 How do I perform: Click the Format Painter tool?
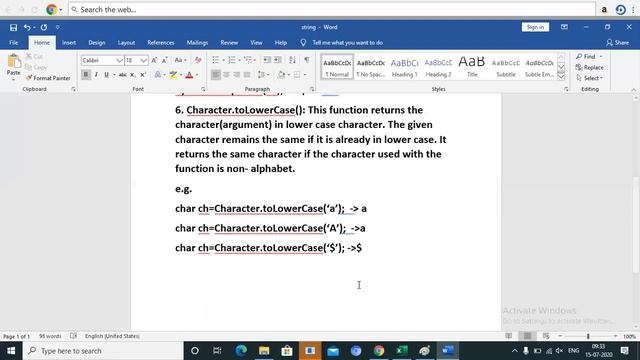[x=48, y=78]
